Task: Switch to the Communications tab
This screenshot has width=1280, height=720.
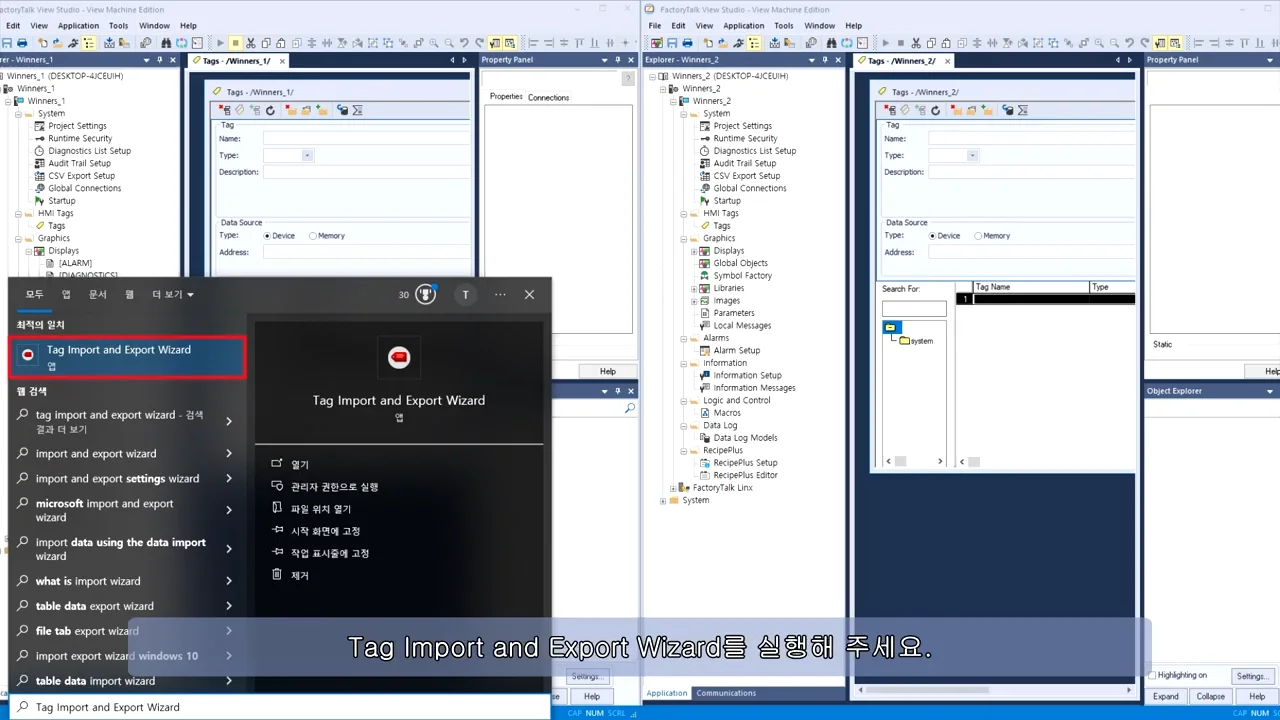Action: pyautogui.click(x=726, y=693)
